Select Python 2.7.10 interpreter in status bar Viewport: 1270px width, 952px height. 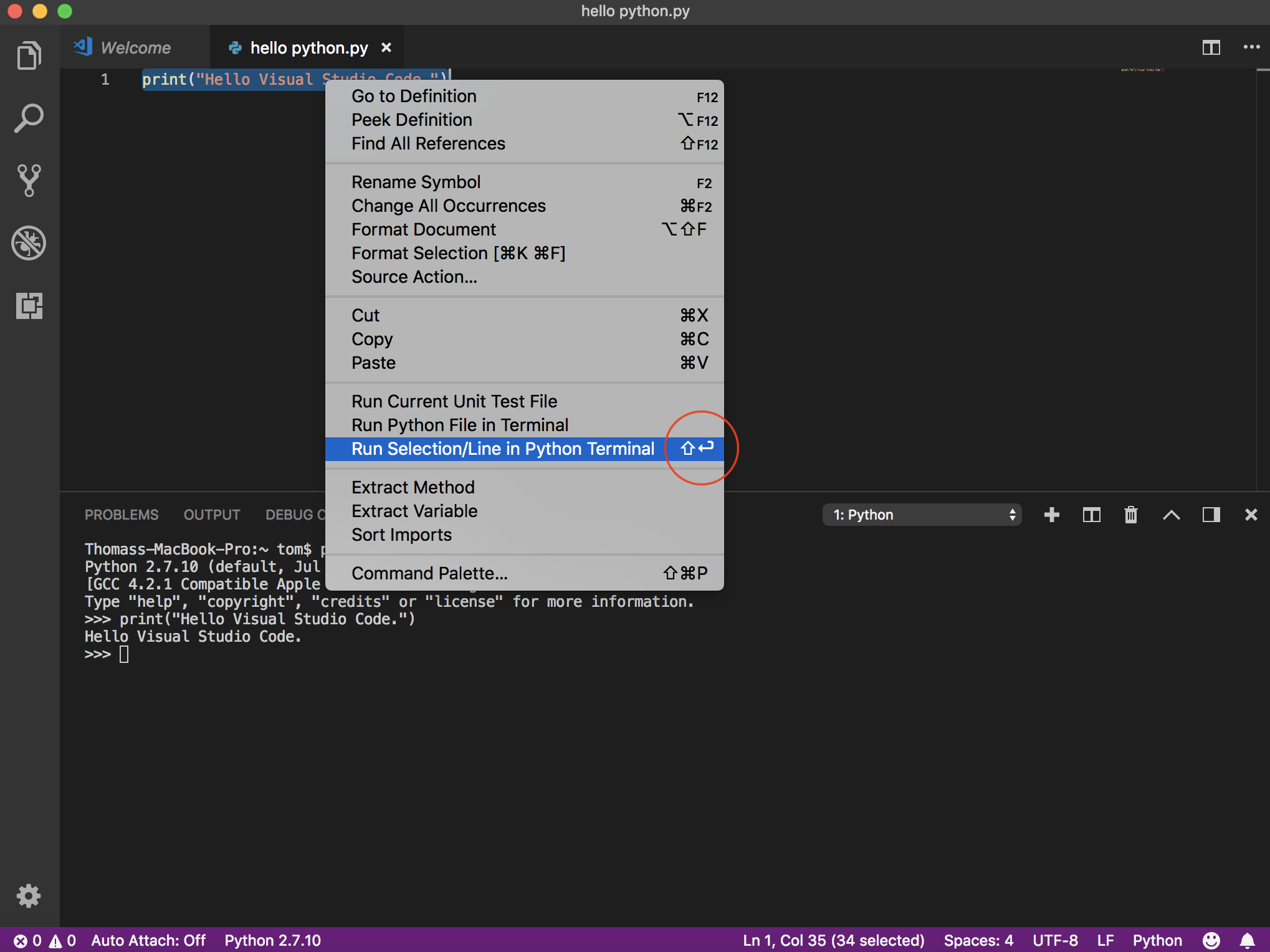tap(273, 940)
